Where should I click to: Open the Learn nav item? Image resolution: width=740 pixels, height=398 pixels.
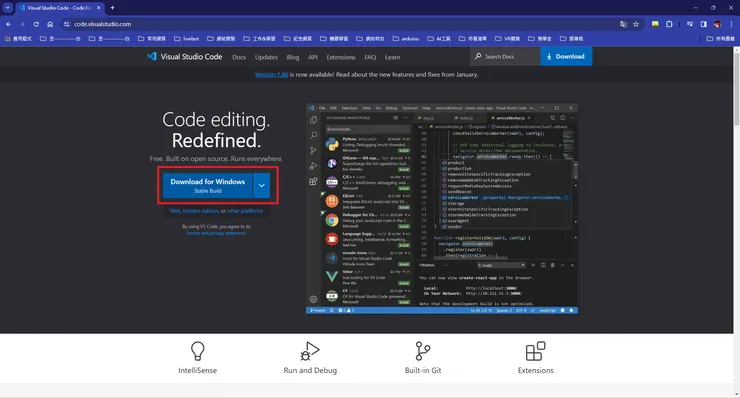tap(392, 57)
